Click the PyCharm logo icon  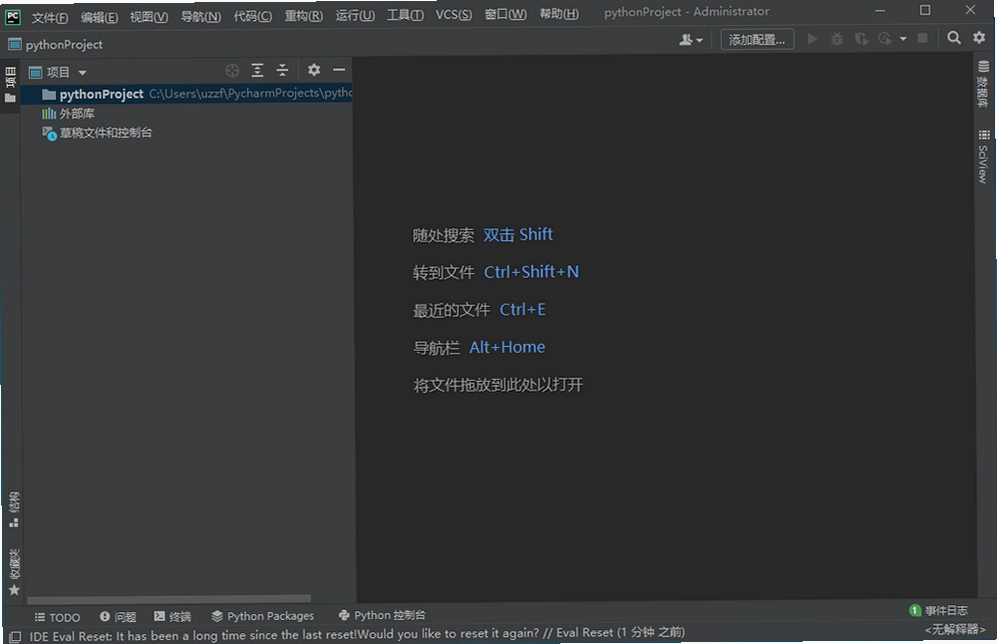click(13, 17)
